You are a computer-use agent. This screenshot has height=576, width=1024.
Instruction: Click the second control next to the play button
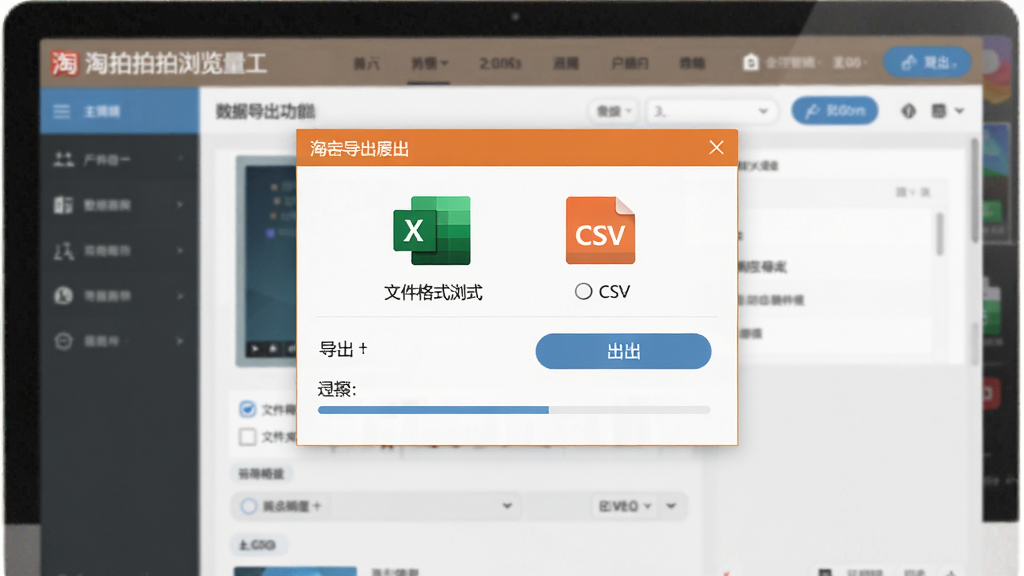pos(273,349)
